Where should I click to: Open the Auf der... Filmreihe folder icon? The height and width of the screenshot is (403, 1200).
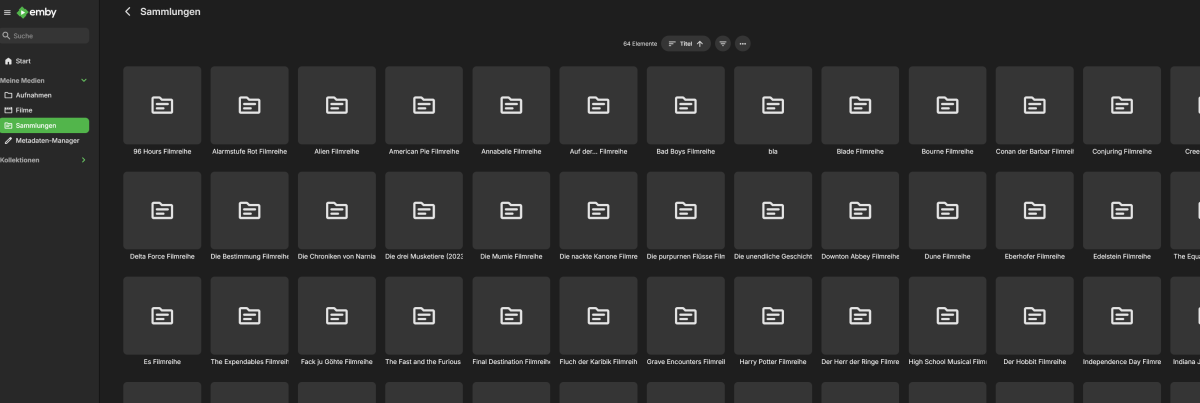598,104
